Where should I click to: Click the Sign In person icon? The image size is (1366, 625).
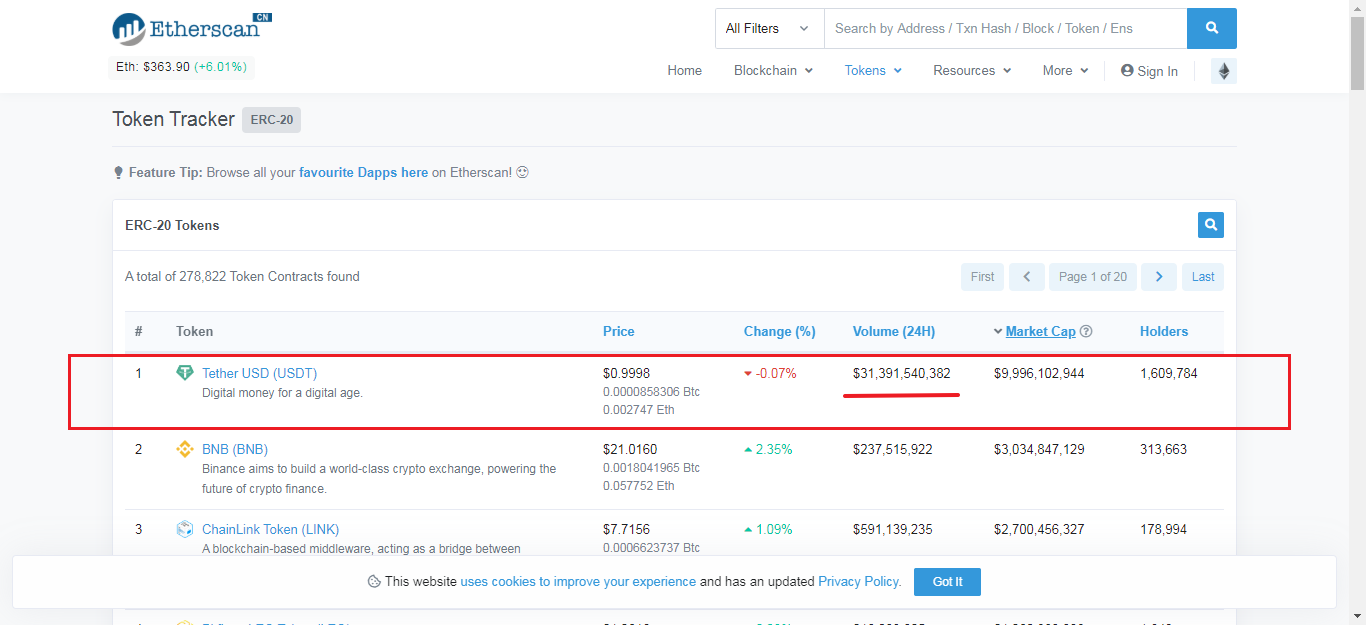[x=1127, y=70]
